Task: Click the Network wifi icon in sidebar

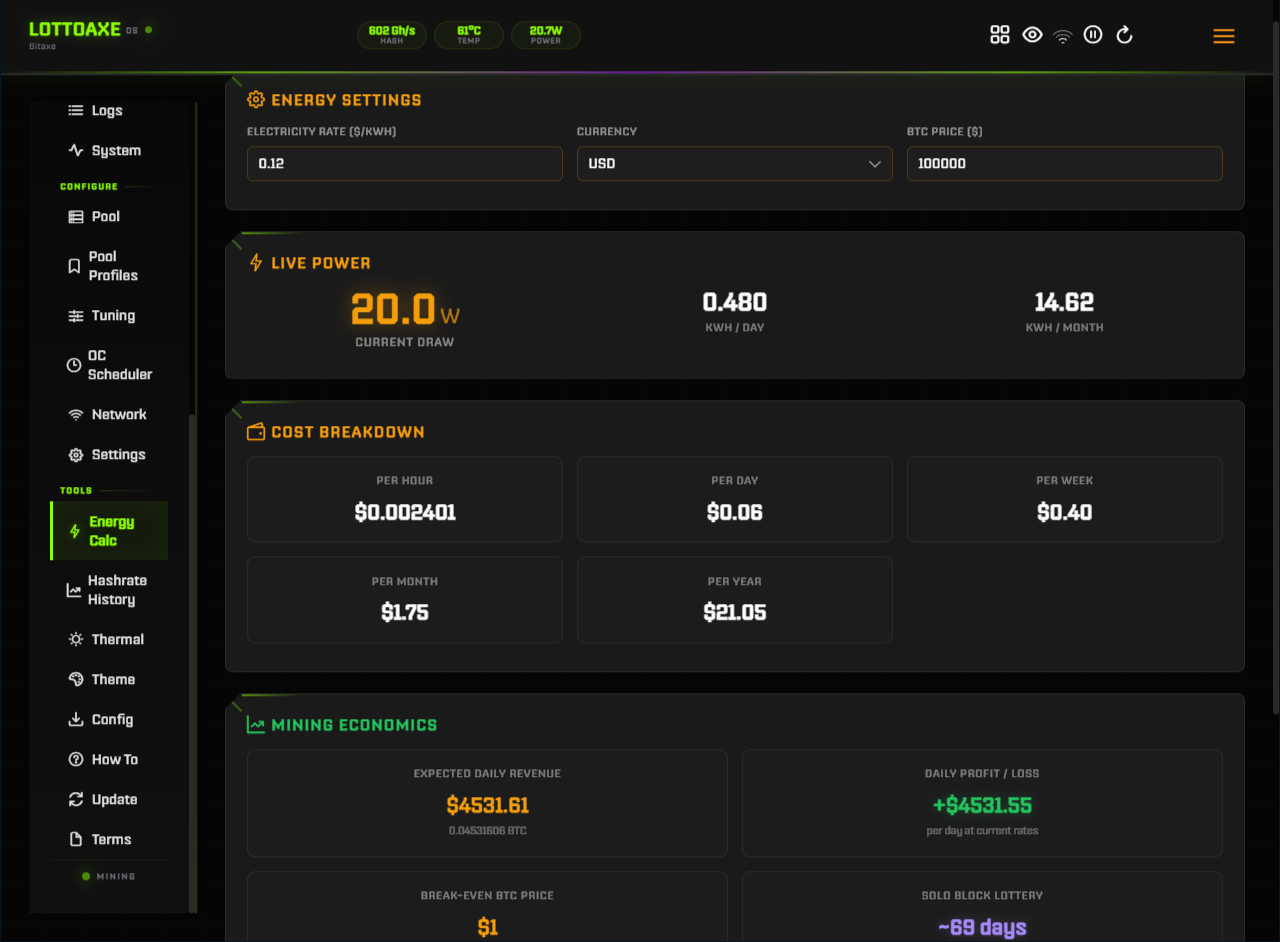Action: [x=75, y=415]
